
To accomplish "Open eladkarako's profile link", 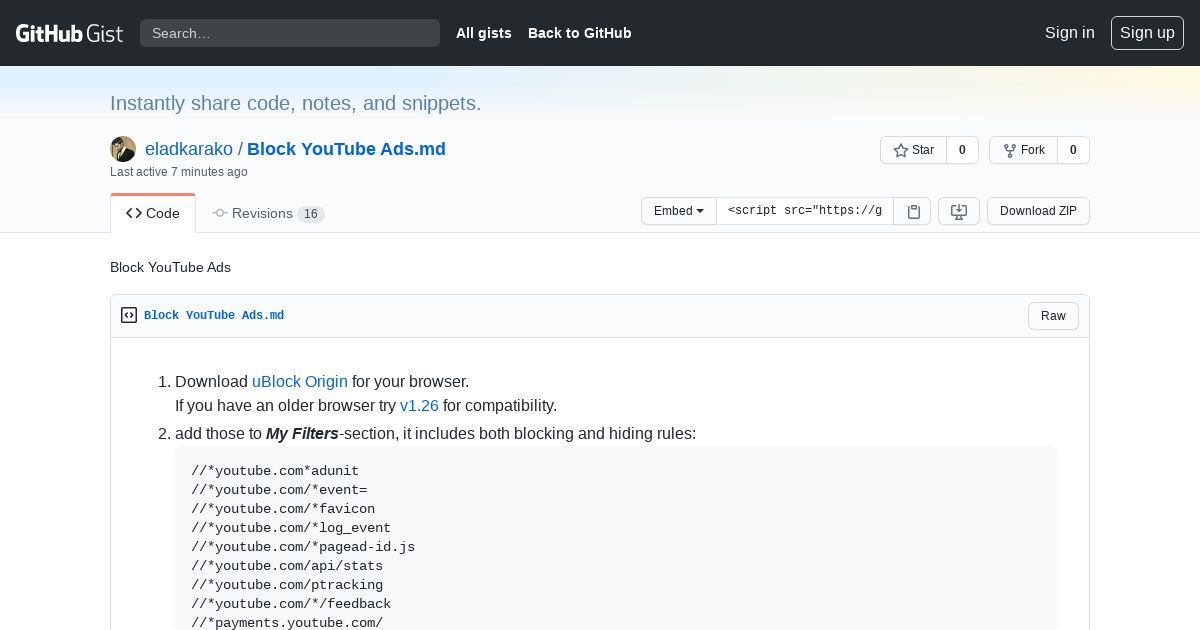I will click(189, 149).
